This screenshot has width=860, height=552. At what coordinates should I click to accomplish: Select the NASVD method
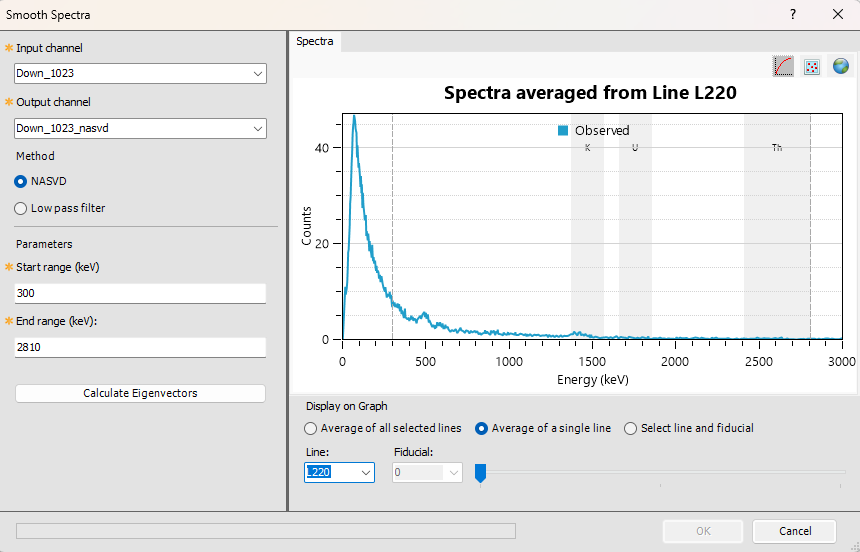click(x=21, y=181)
